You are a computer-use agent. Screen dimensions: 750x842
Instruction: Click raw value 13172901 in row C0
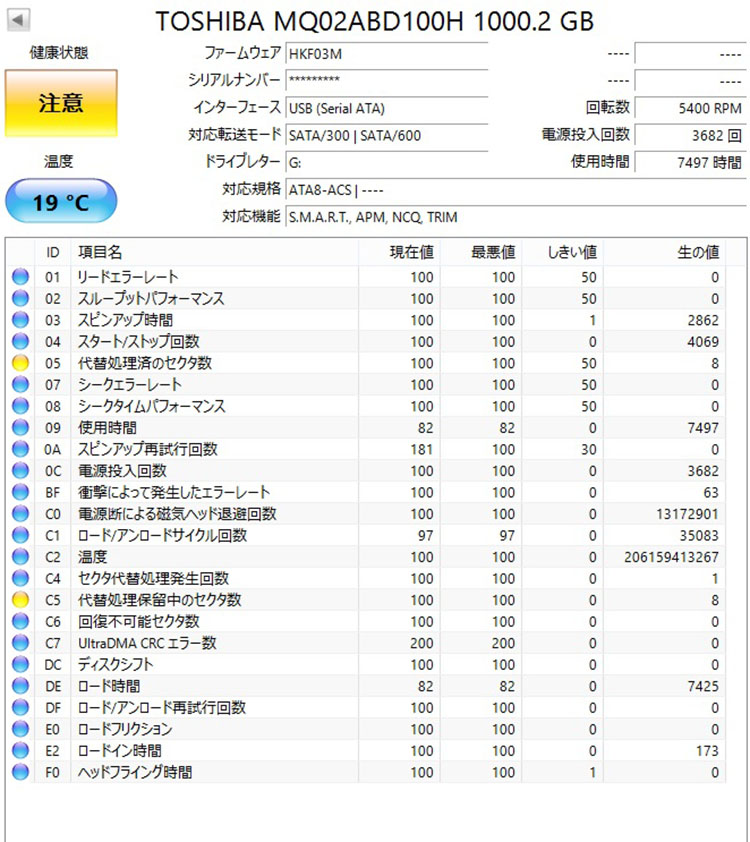coord(687,514)
